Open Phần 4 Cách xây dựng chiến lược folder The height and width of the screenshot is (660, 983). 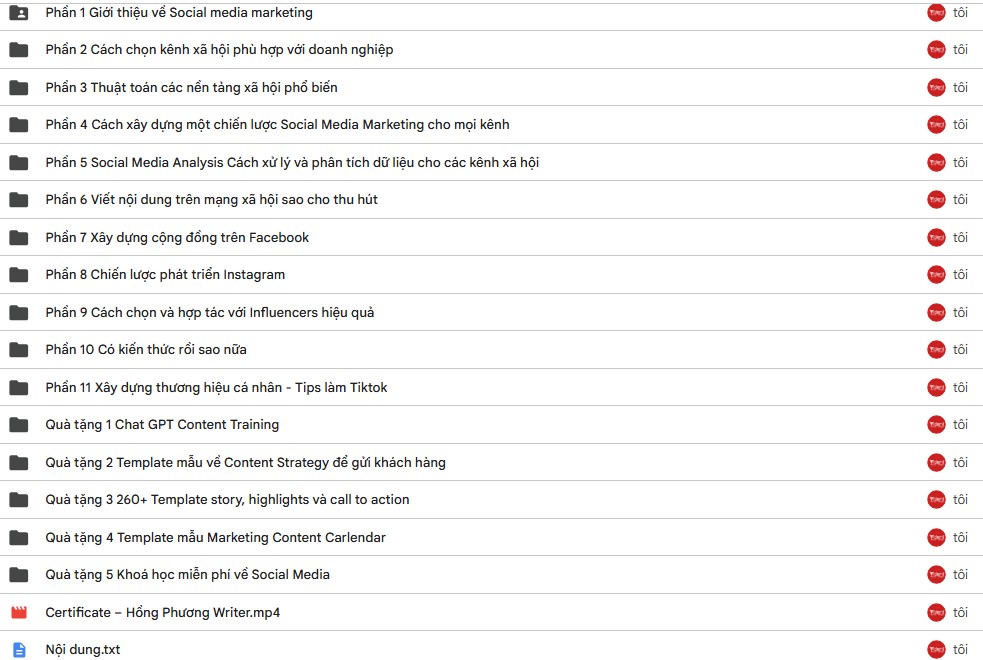[277, 125]
